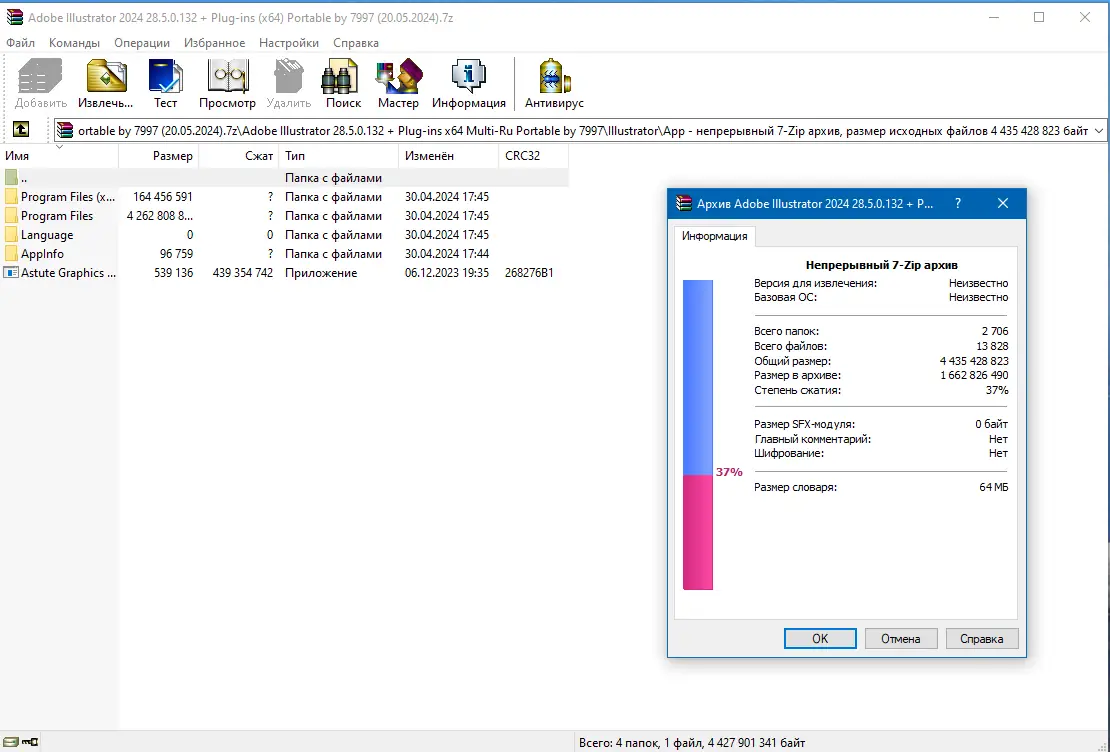Click the 'Всего файлов' value 13 828

click(x=992, y=346)
